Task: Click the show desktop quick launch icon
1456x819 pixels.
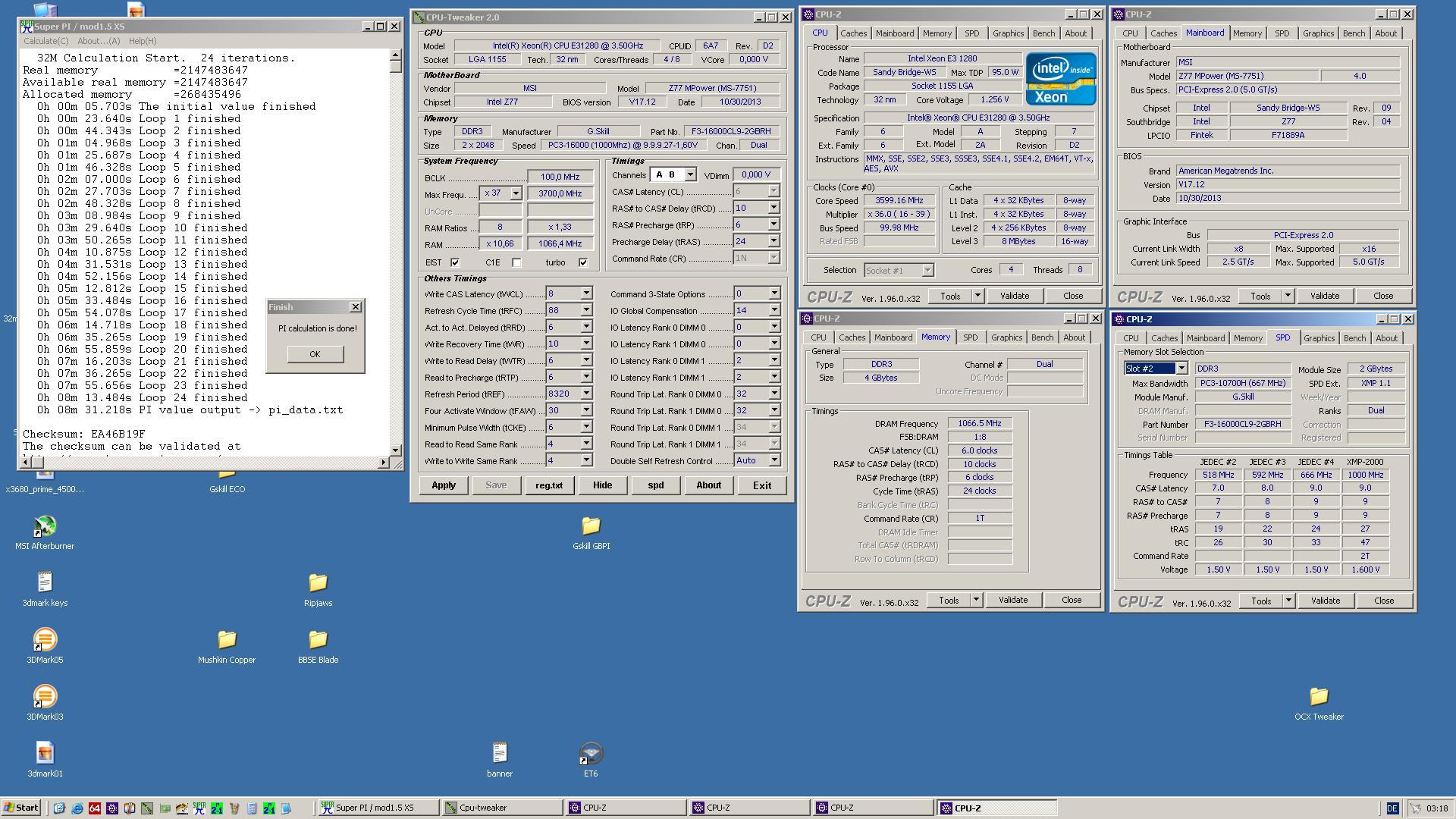Action: 60,808
